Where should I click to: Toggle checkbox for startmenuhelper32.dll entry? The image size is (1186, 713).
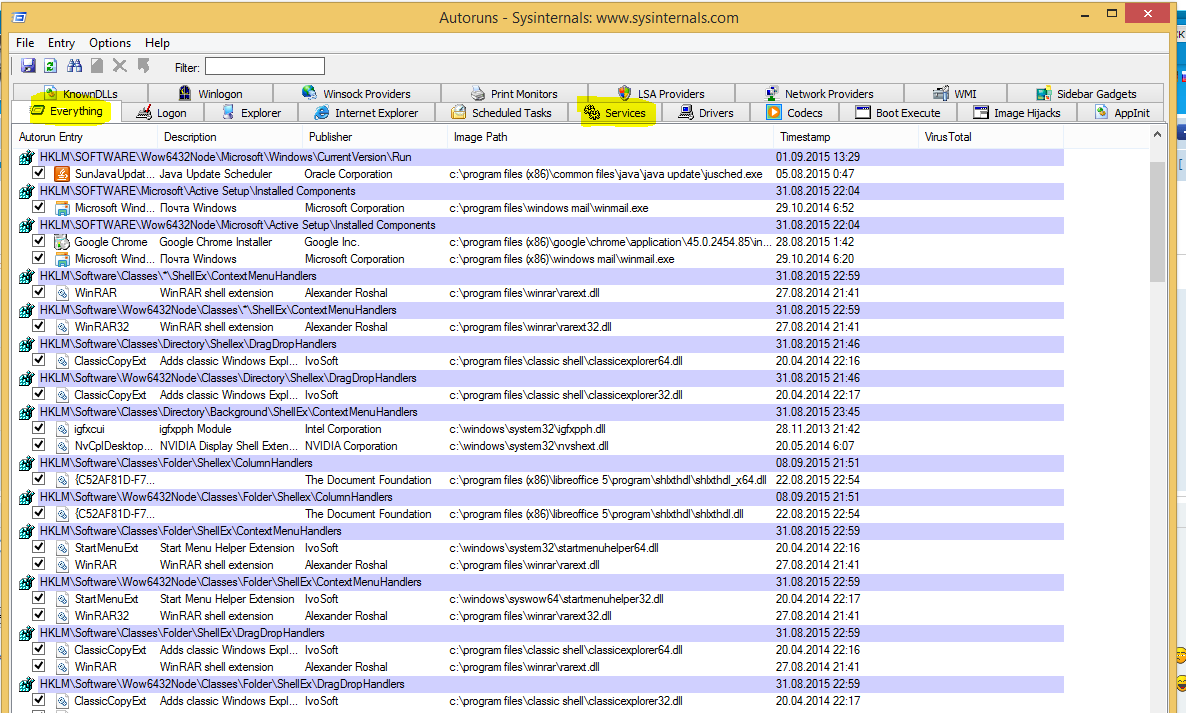click(x=39, y=598)
